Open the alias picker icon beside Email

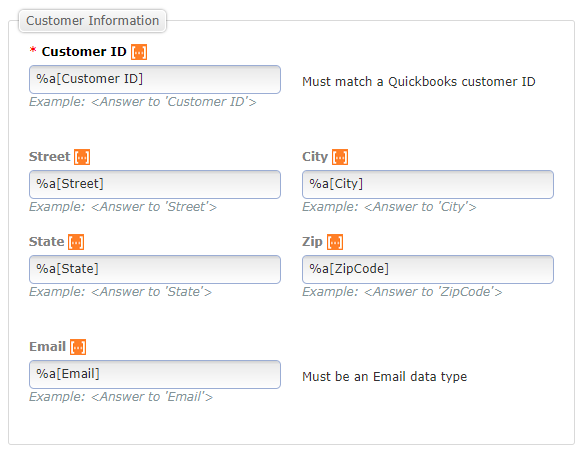78,347
